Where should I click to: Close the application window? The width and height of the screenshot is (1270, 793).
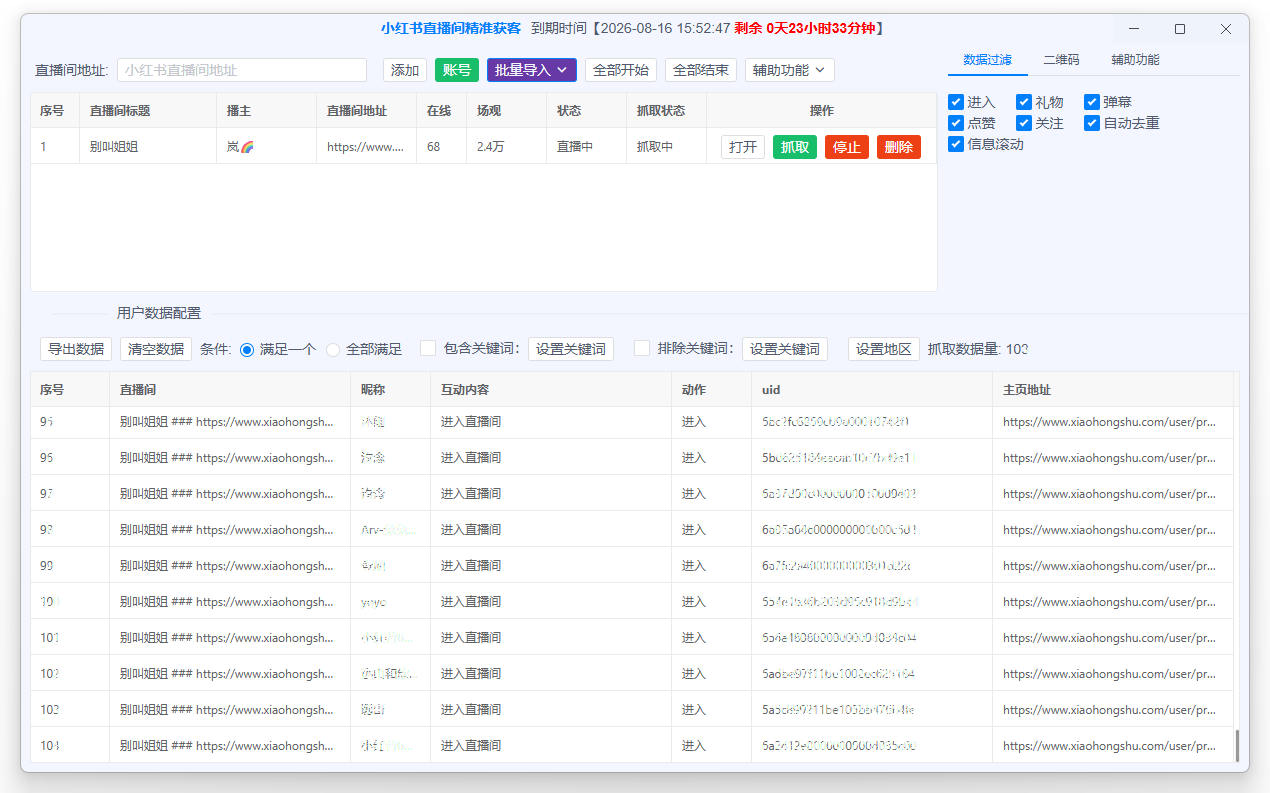click(1226, 29)
